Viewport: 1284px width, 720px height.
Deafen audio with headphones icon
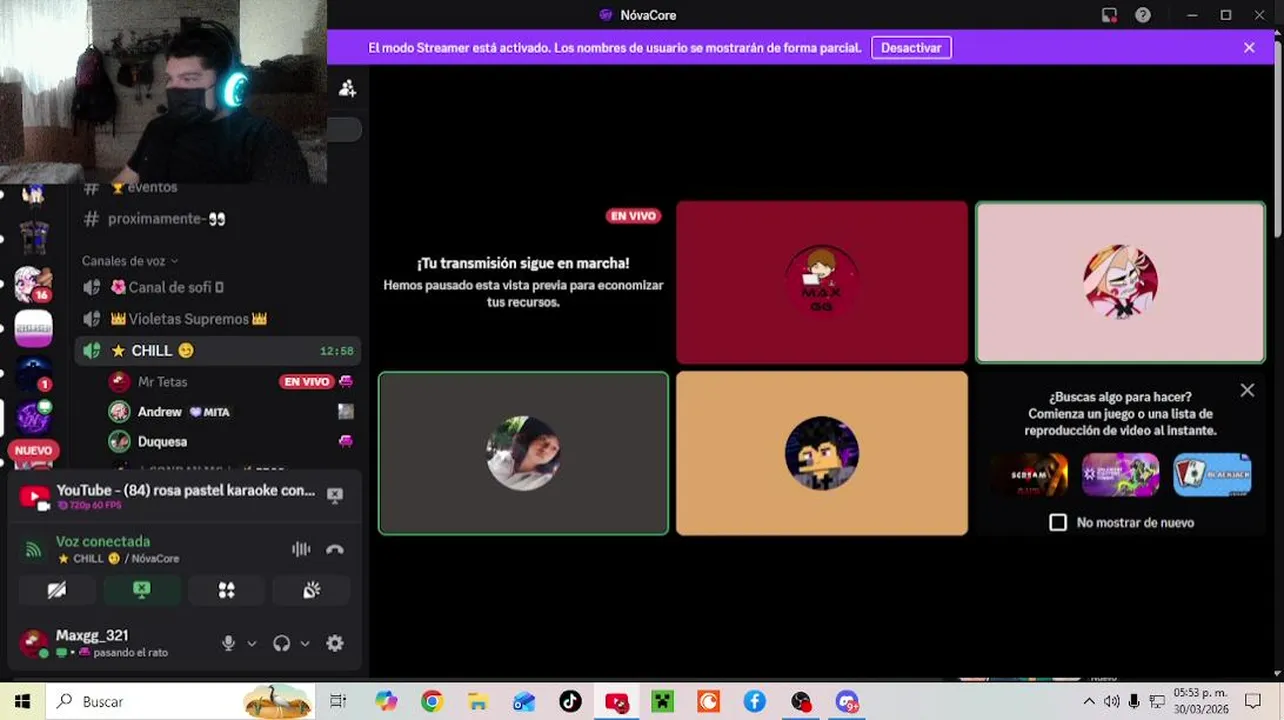(282, 643)
